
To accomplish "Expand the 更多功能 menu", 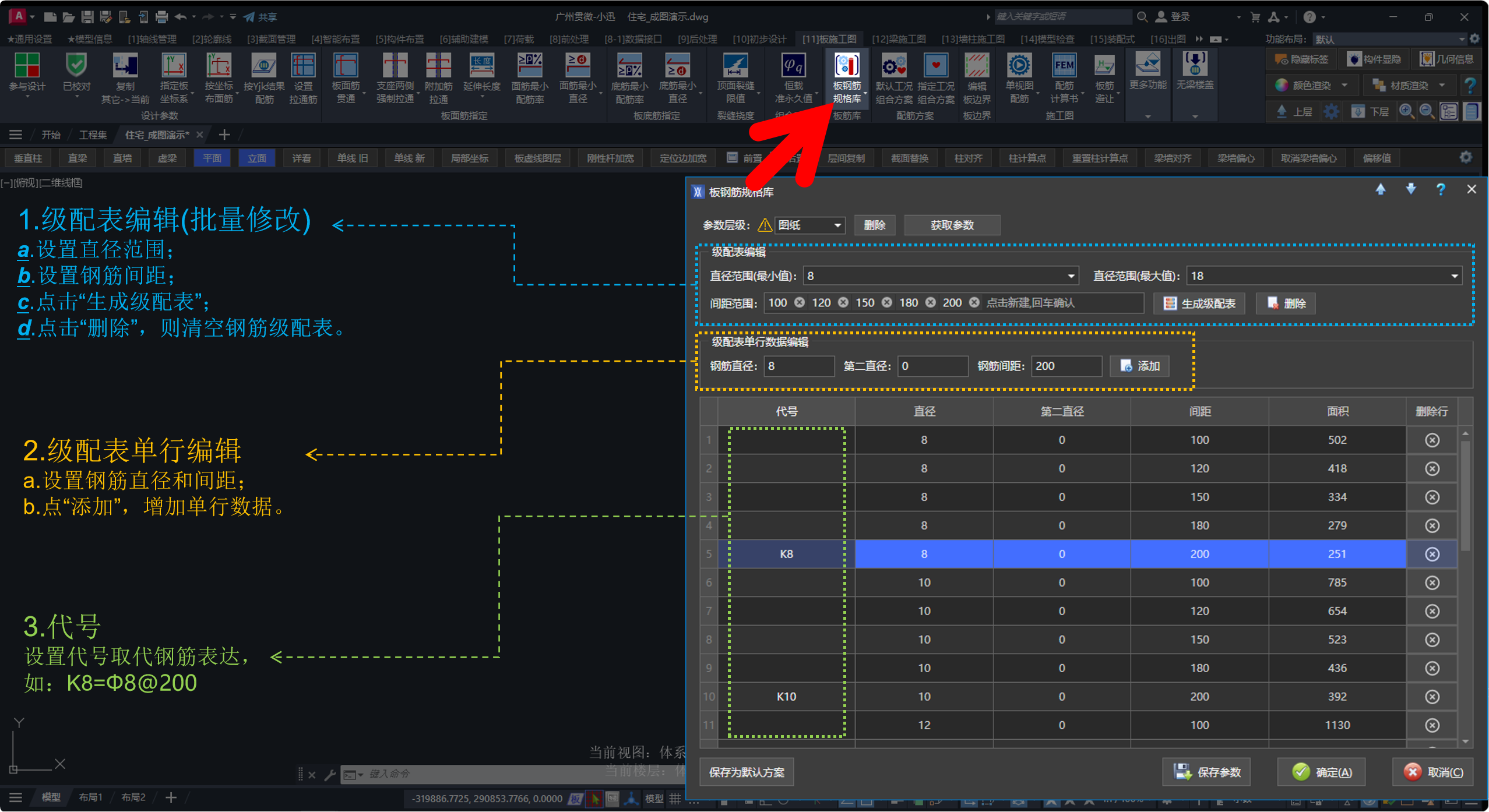I will pyautogui.click(x=1147, y=117).
